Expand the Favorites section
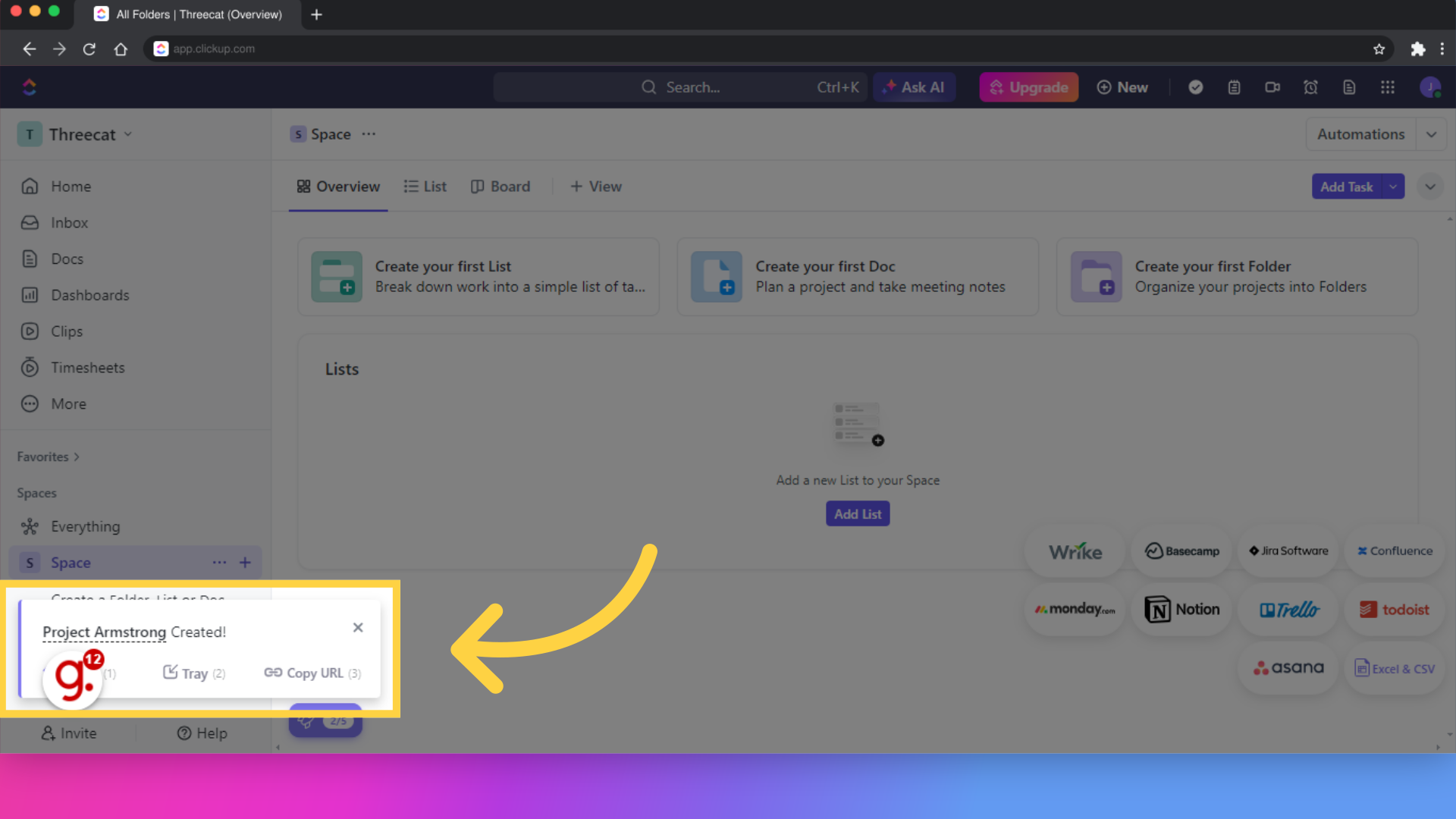The height and width of the screenshot is (819, 1456). coord(49,457)
